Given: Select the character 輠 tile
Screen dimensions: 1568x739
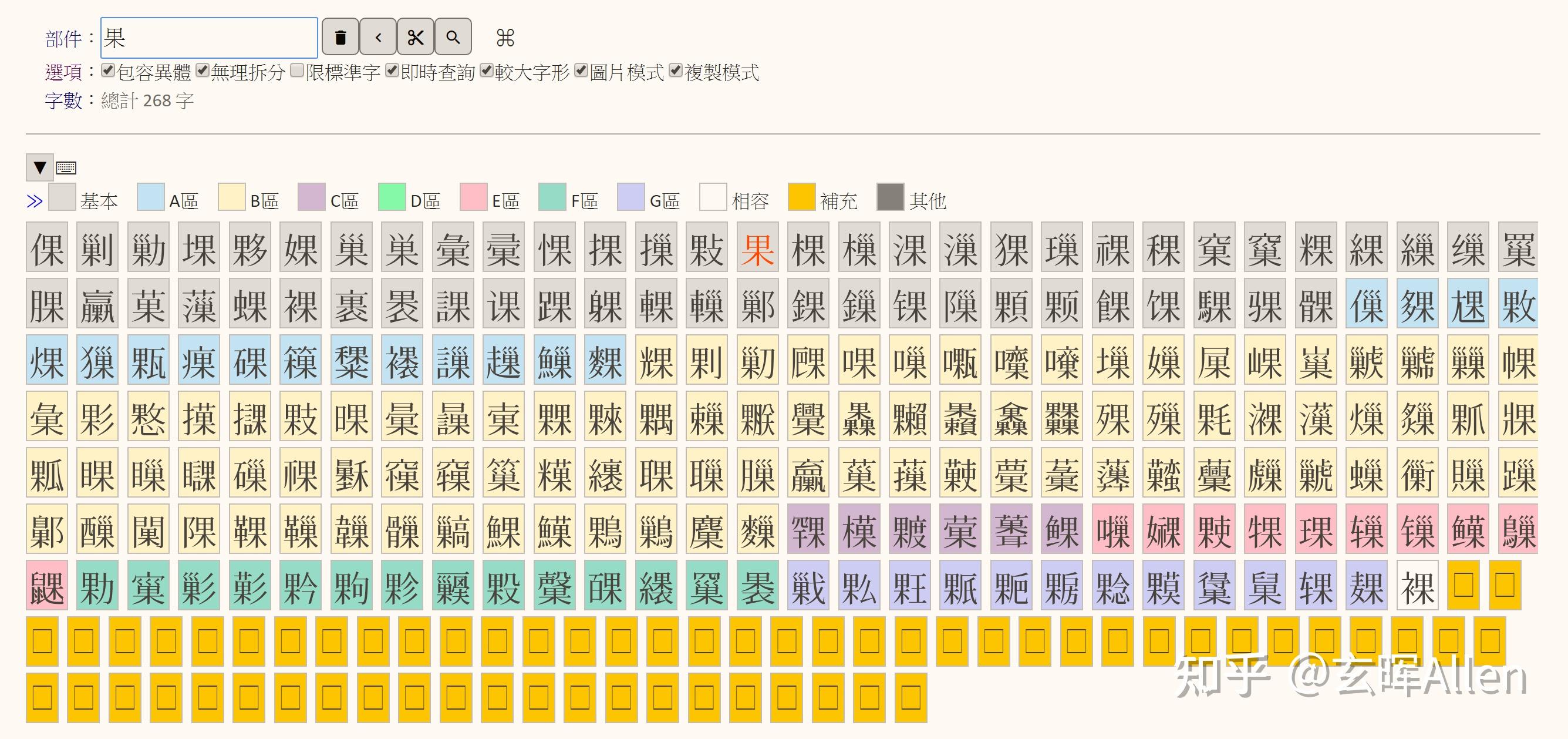Looking at the screenshot, I should [x=656, y=303].
